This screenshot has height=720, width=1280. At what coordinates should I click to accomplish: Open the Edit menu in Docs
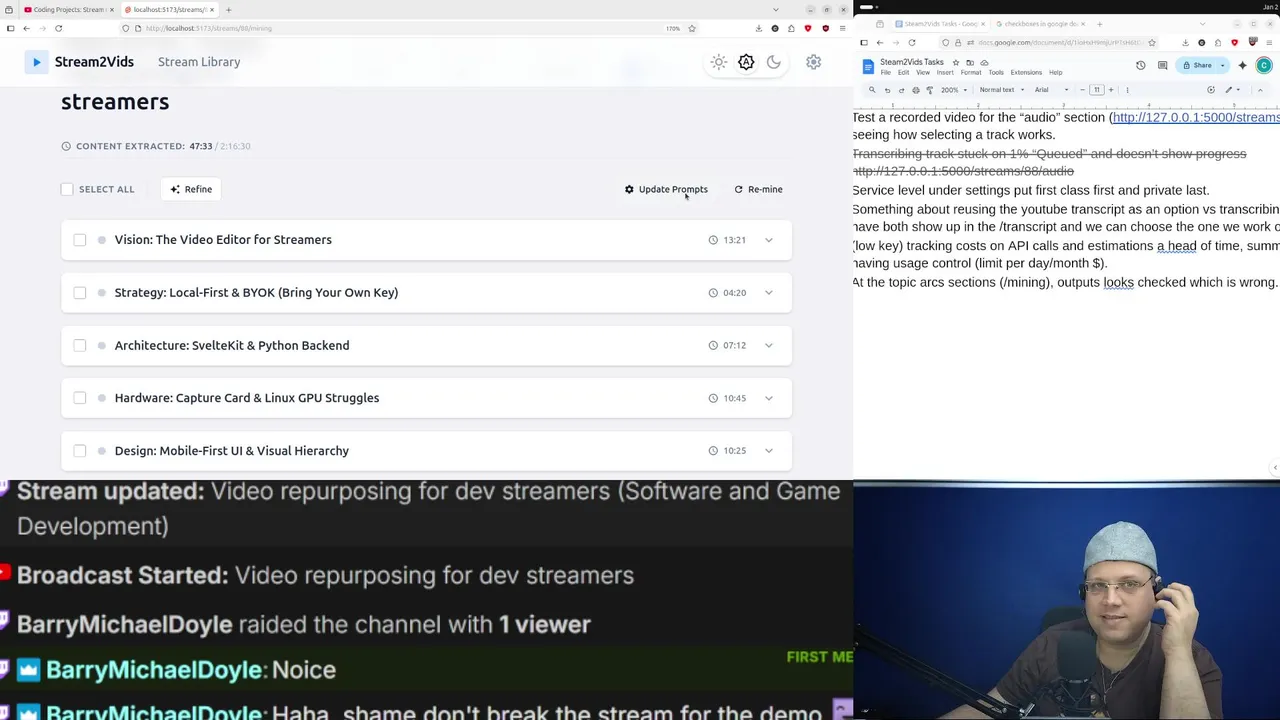click(903, 73)
